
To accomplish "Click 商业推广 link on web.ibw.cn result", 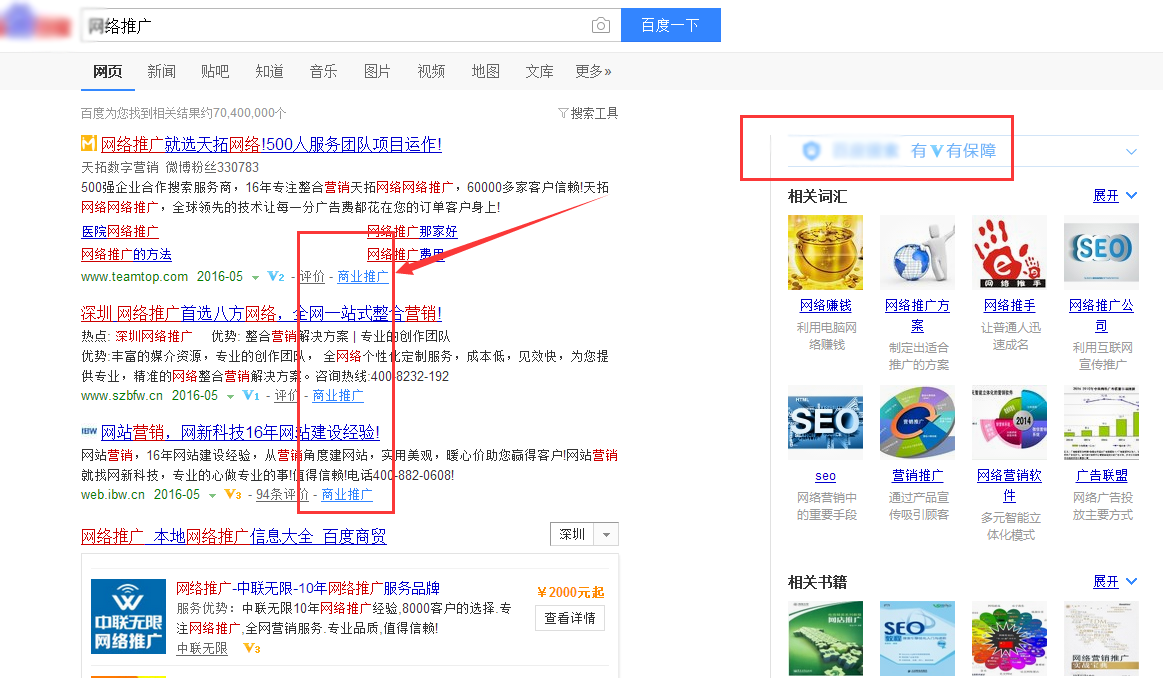I will [x=346, y=494].
